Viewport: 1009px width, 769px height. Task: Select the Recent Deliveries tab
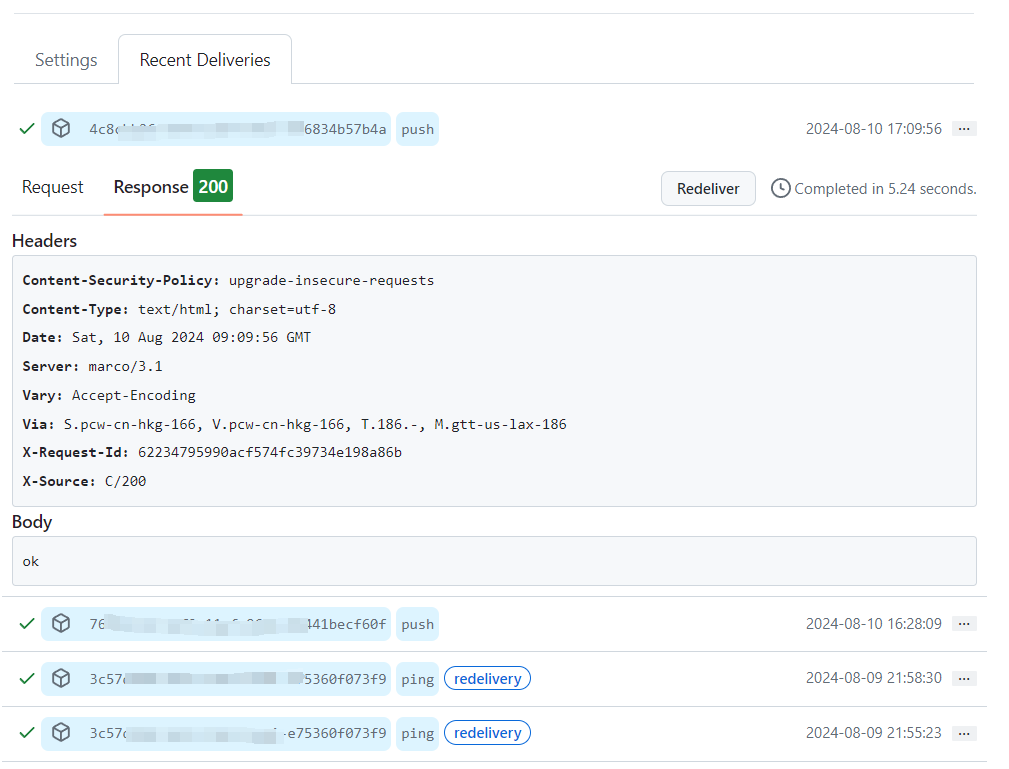205,60
